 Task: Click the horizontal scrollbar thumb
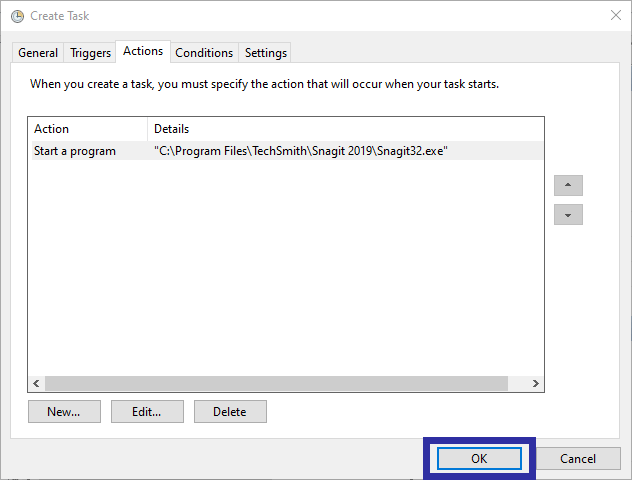276,383
